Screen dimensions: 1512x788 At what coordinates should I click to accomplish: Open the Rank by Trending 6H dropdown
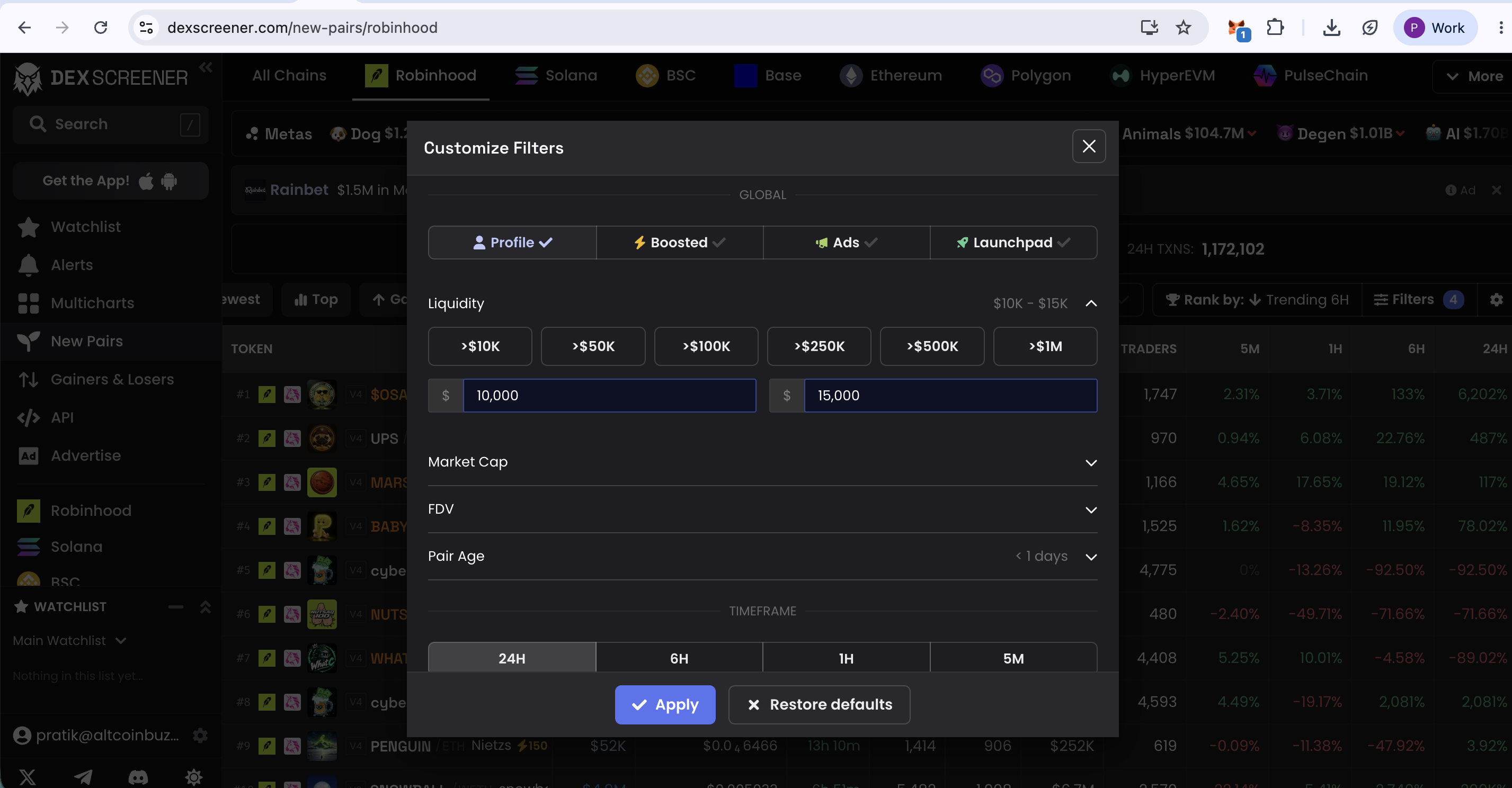1257,300
